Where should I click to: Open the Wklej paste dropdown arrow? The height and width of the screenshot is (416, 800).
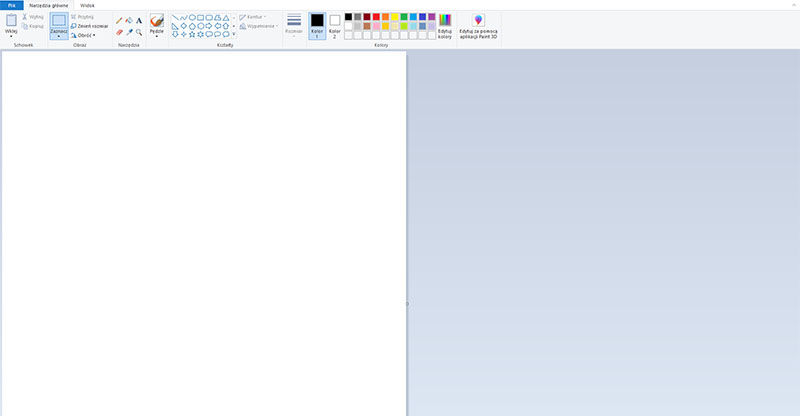tap(11, 36)
